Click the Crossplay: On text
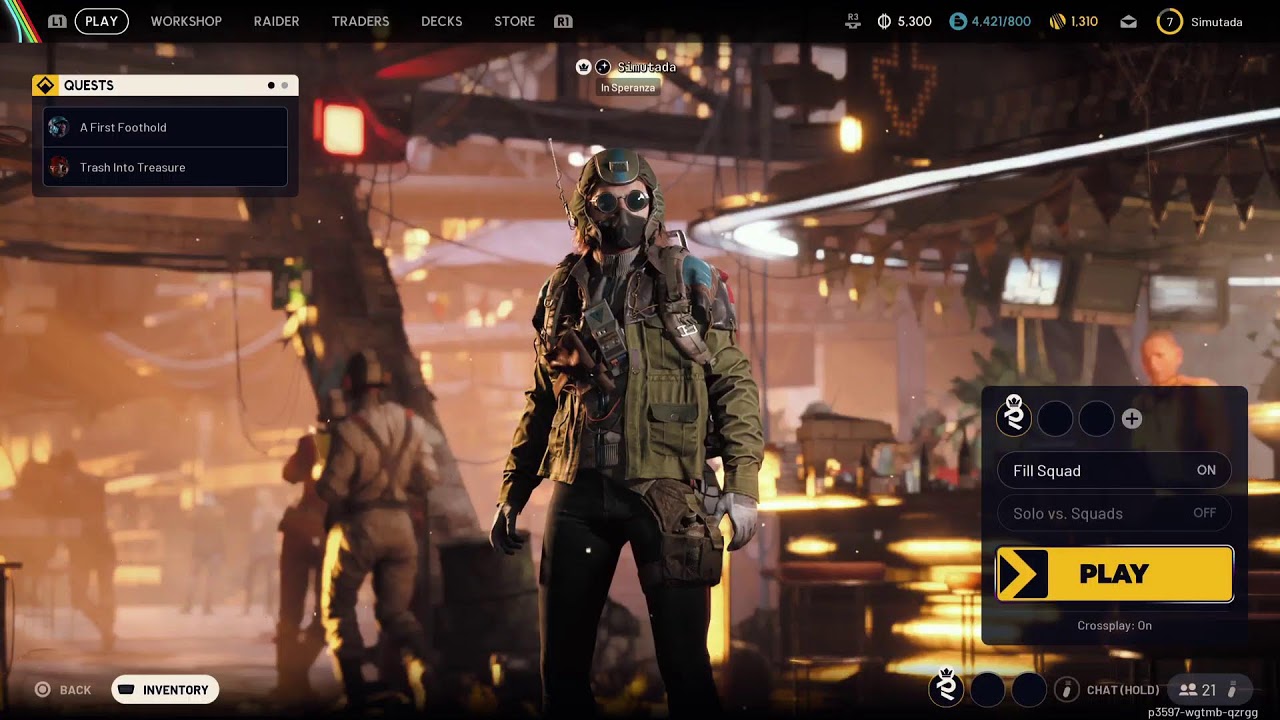 [x=1114, y=625]
